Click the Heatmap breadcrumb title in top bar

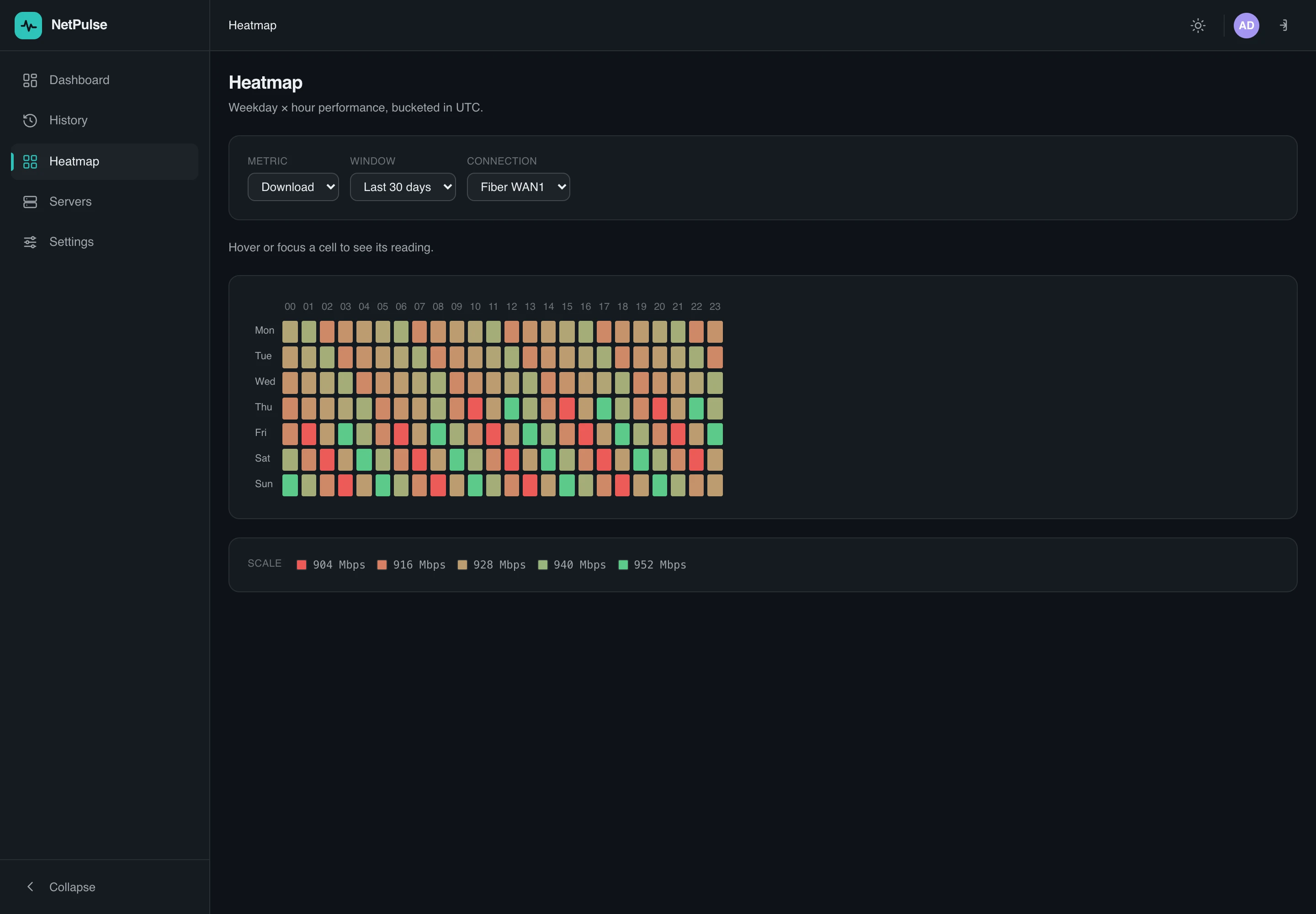click(253, 25)
